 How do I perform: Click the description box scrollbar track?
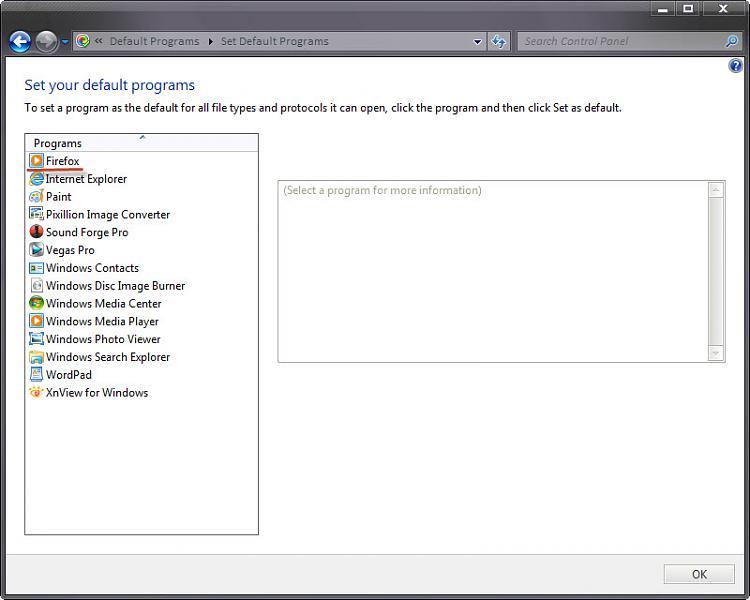pos(716,271)
